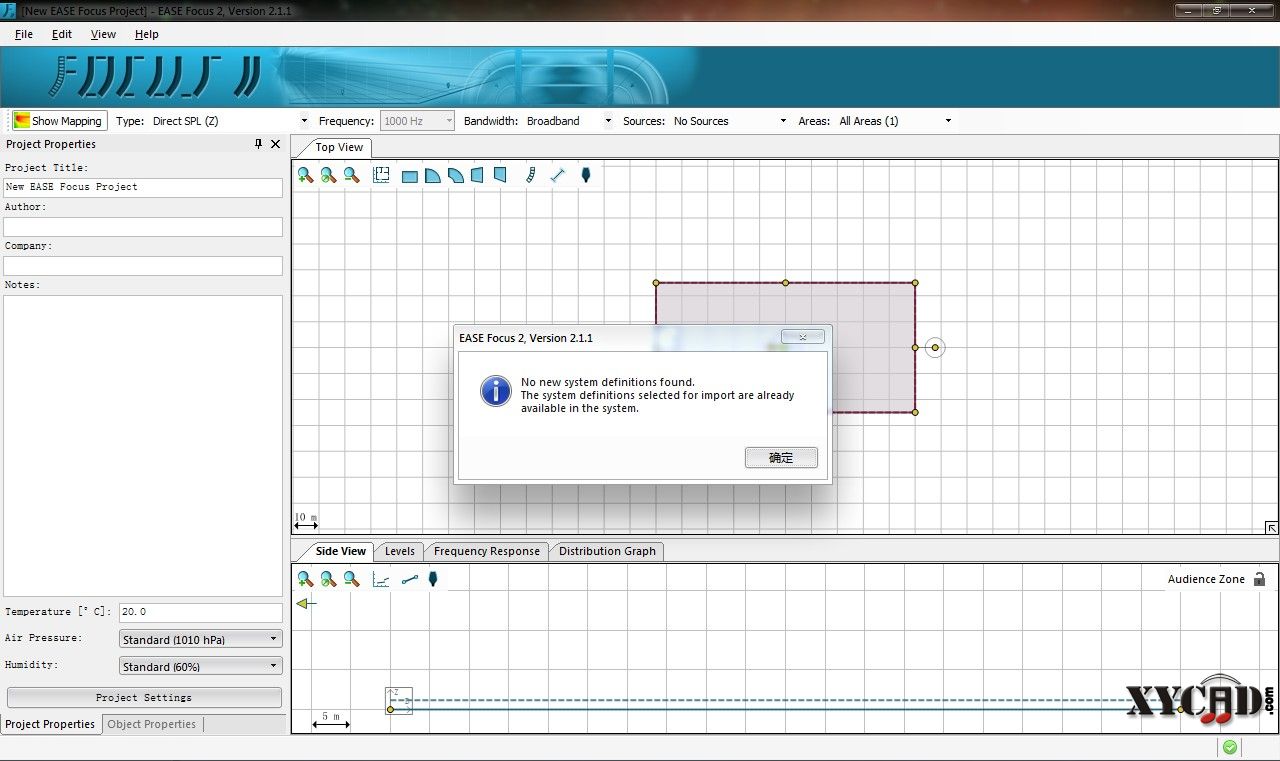1280x761 pixels.
Task: Pin the Project Properties panel
Action: click(259, 144)
